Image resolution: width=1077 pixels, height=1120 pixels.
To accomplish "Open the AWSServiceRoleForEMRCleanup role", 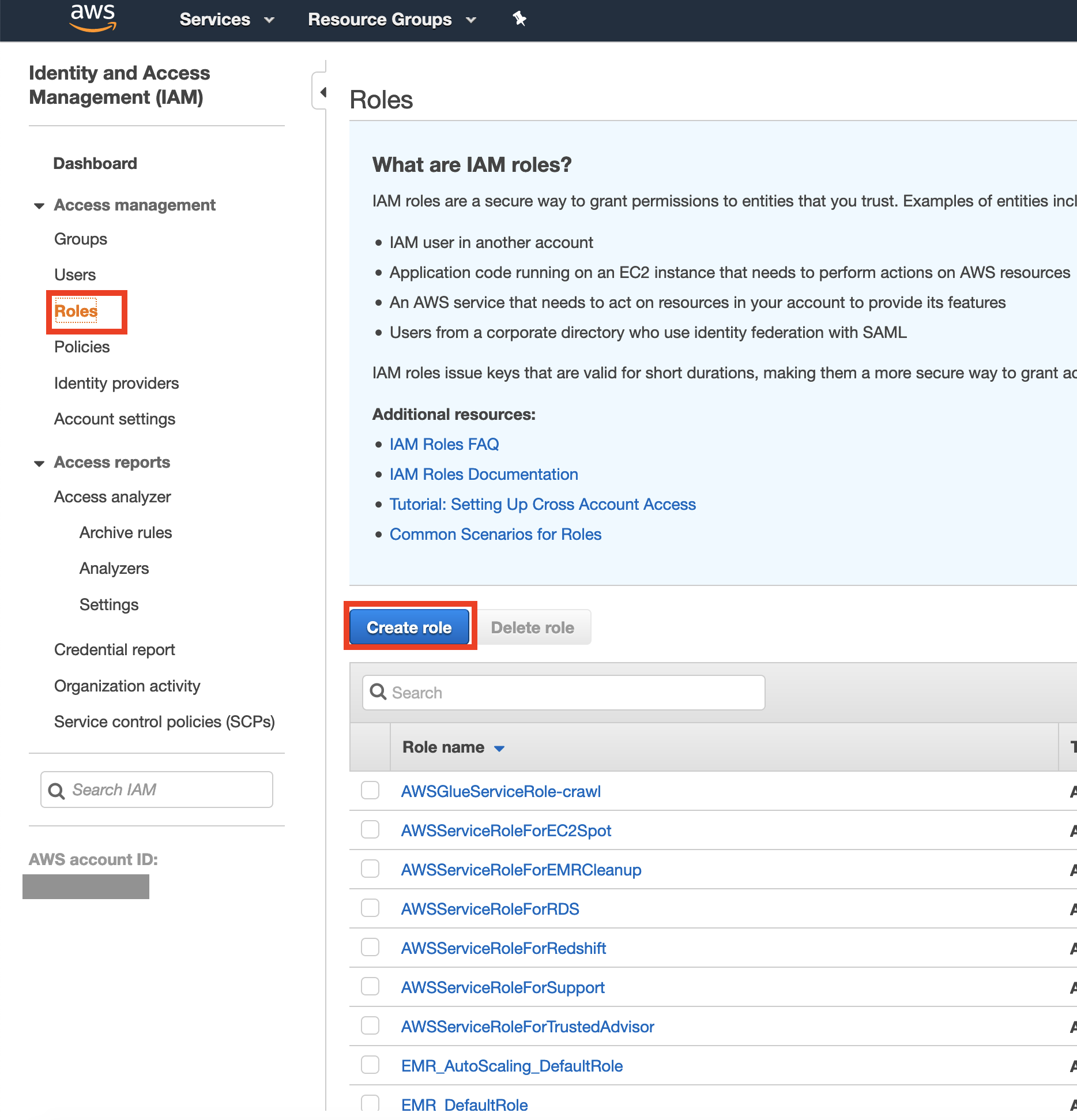I will coord(521,870).
